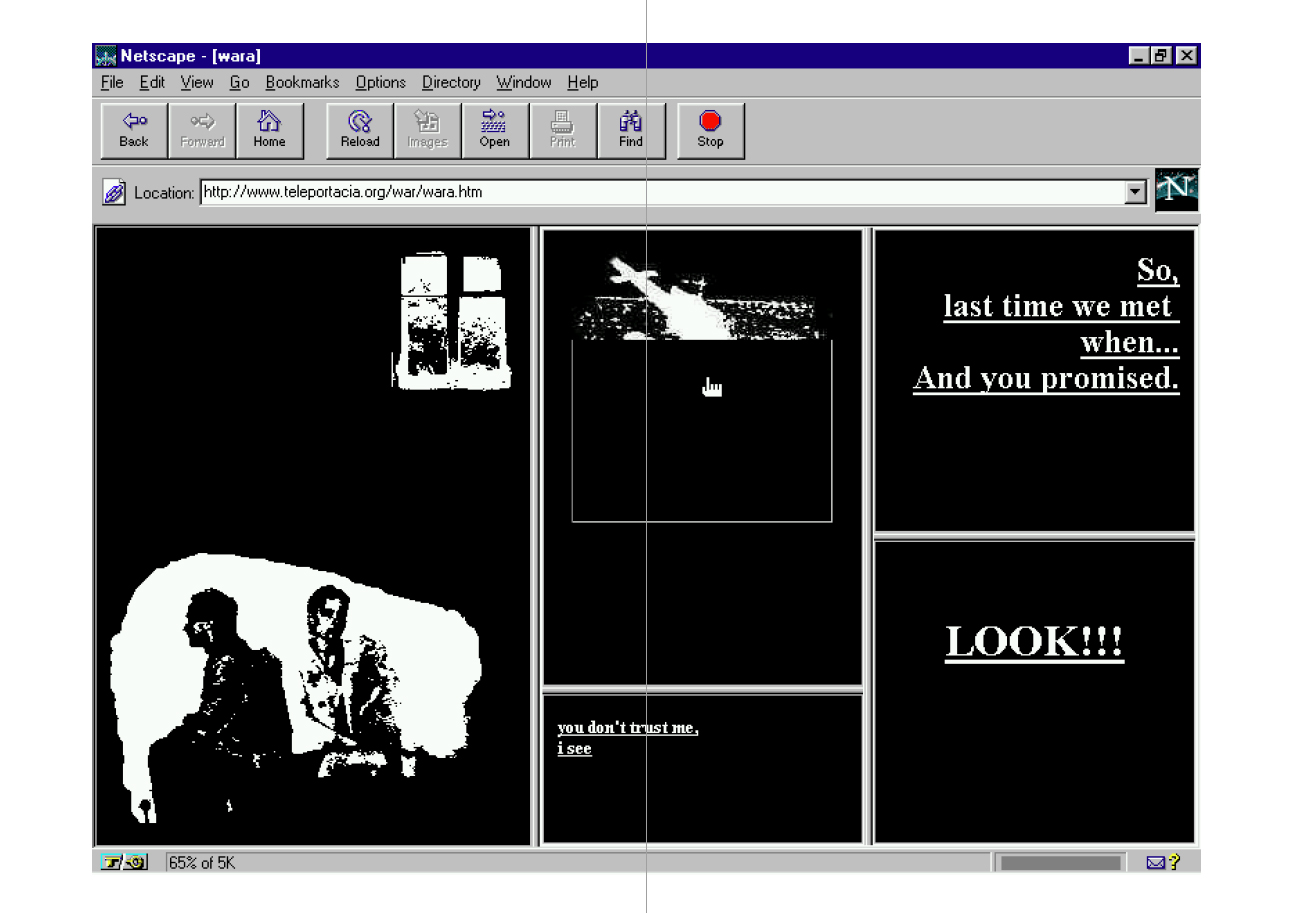The image size is (1293, 913).
Task: Follow the "LOOK!!!" link
Action: [x=1034, y=642]
